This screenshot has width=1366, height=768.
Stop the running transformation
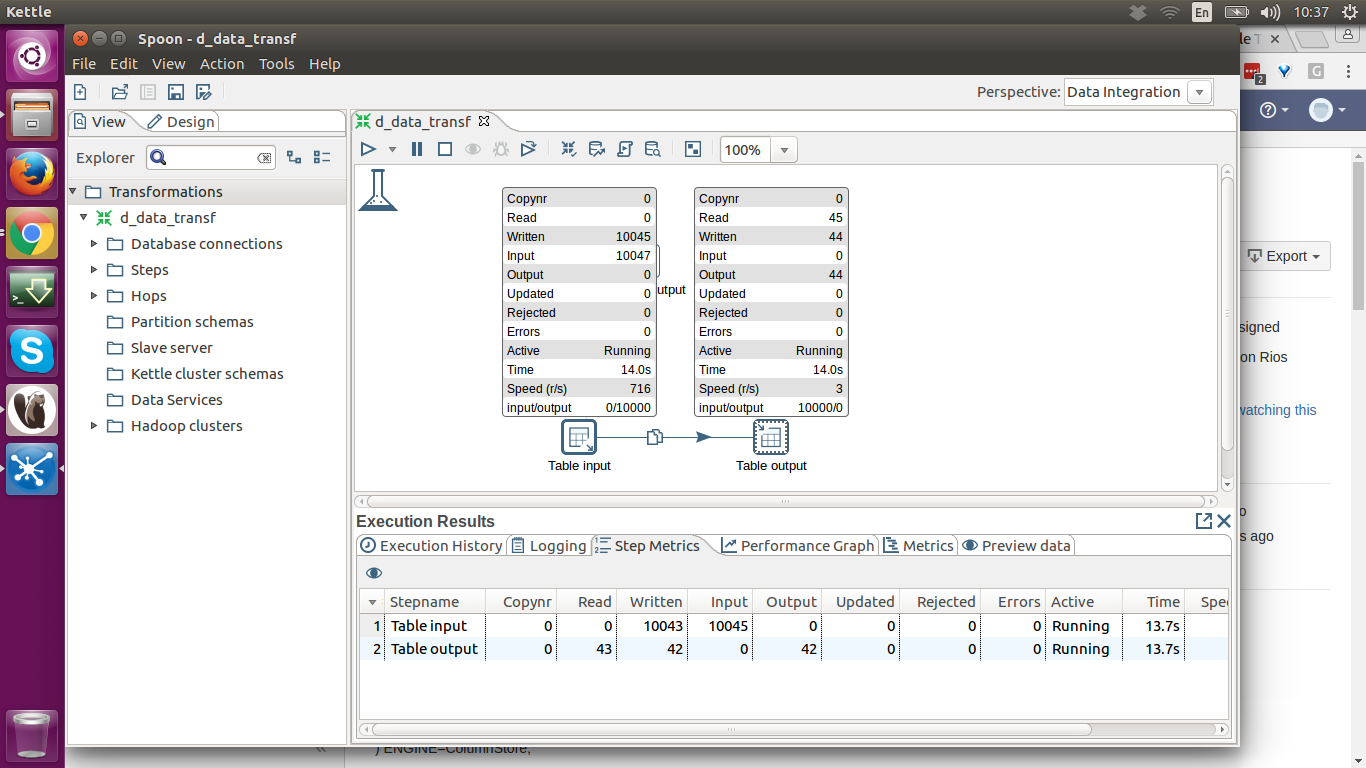pyautogui.click(x=445, y=149)
